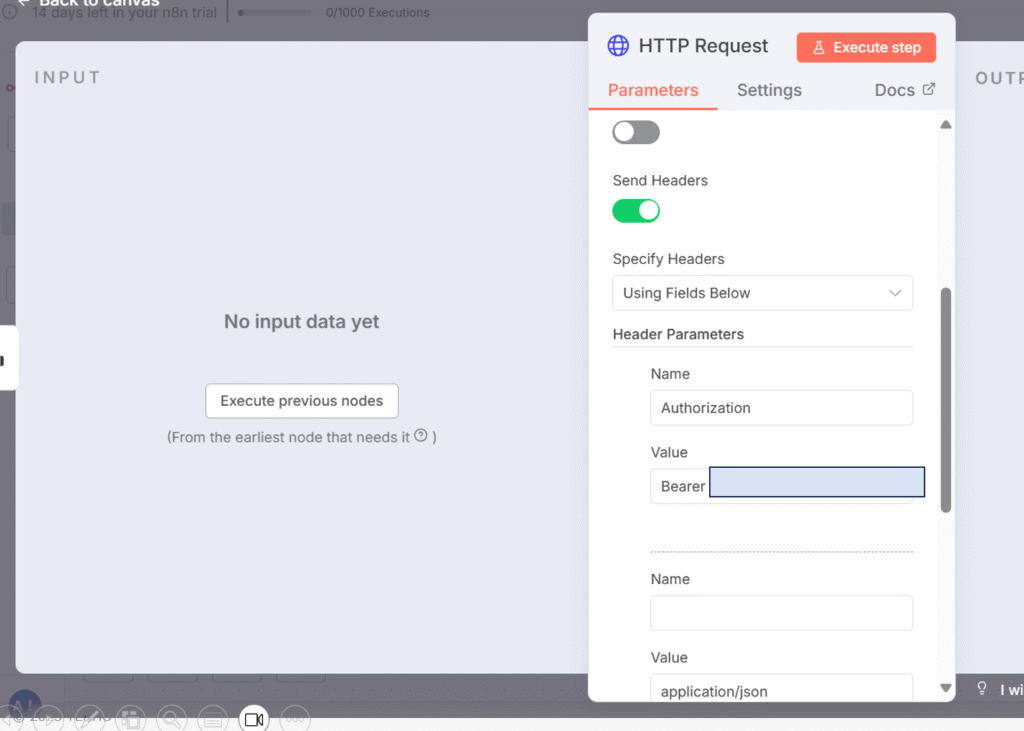
Task: Click the pen icon in bottom toolbar
Action: [89, 718]
